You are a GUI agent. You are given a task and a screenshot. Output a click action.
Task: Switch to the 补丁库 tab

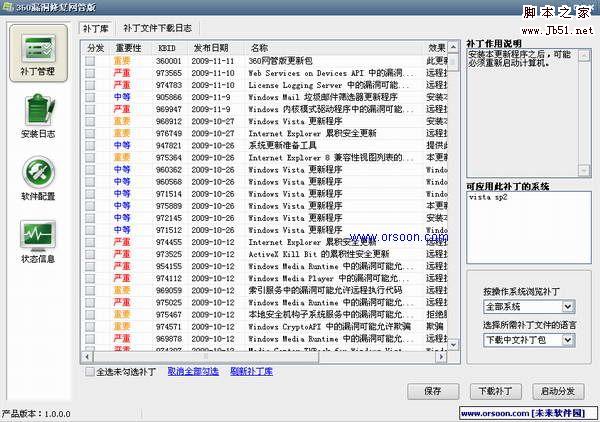(96, 28)
